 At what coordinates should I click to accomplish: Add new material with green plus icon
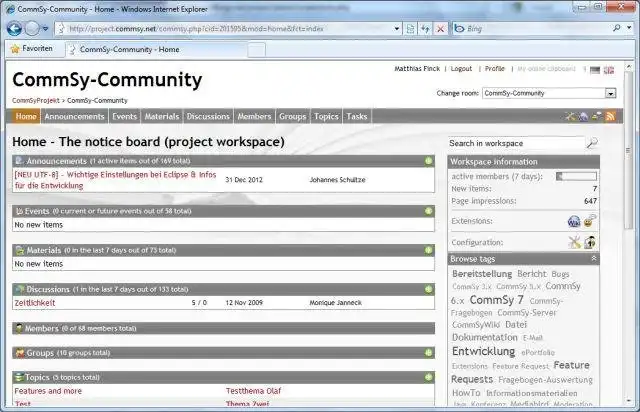point(428,250)
